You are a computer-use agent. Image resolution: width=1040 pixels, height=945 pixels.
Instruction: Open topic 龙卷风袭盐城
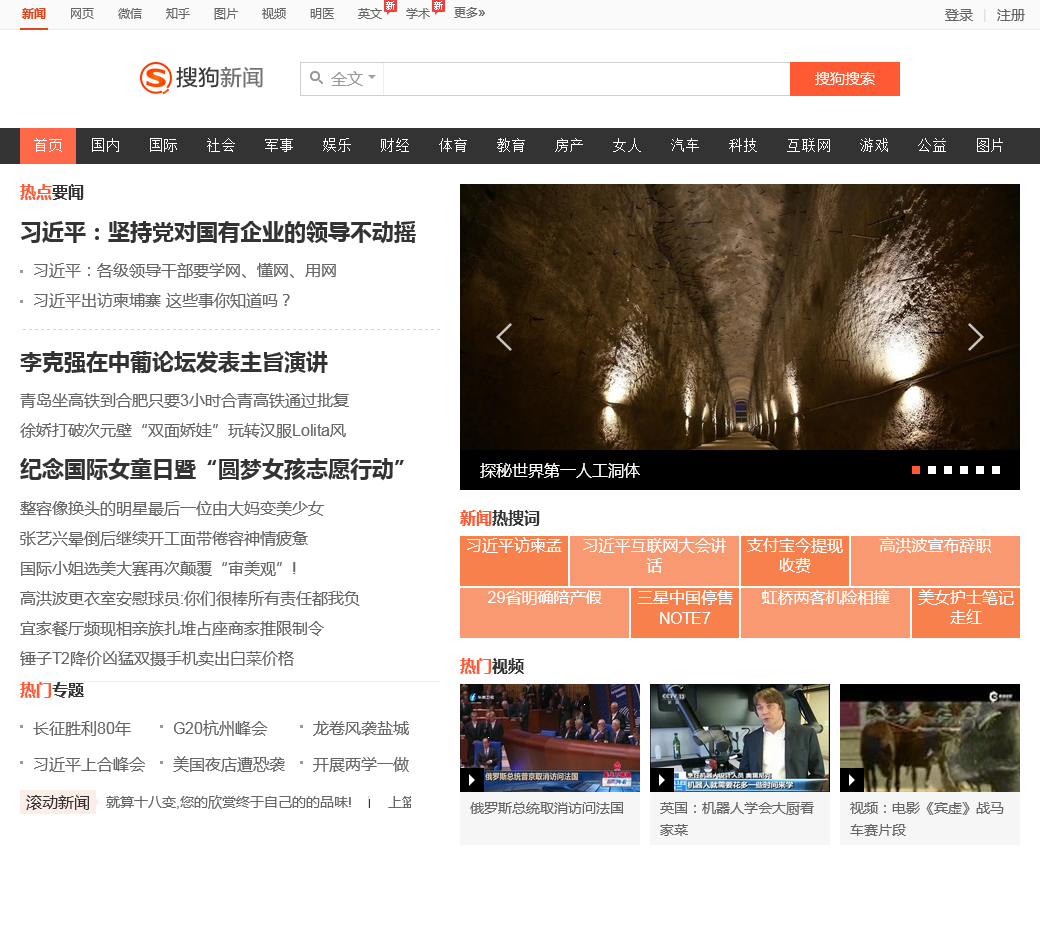click(361, 729)
